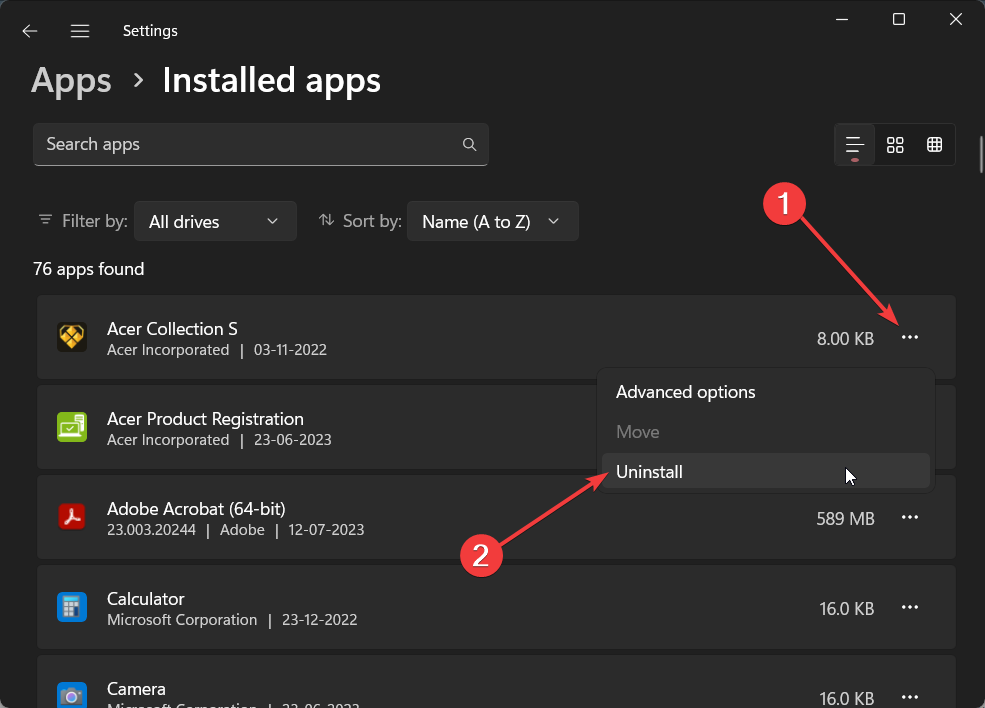
Task: Maximize the Settings window
Action: (x=899, y=19)
